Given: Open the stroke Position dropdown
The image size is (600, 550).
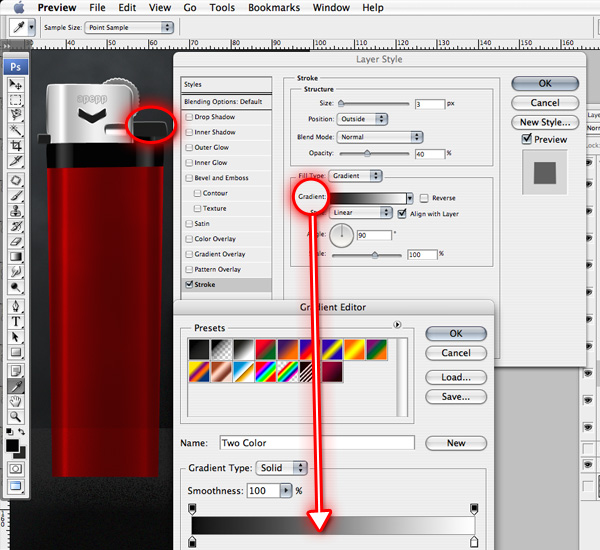Looking at the screenshot, I should [x=362, y=119].
